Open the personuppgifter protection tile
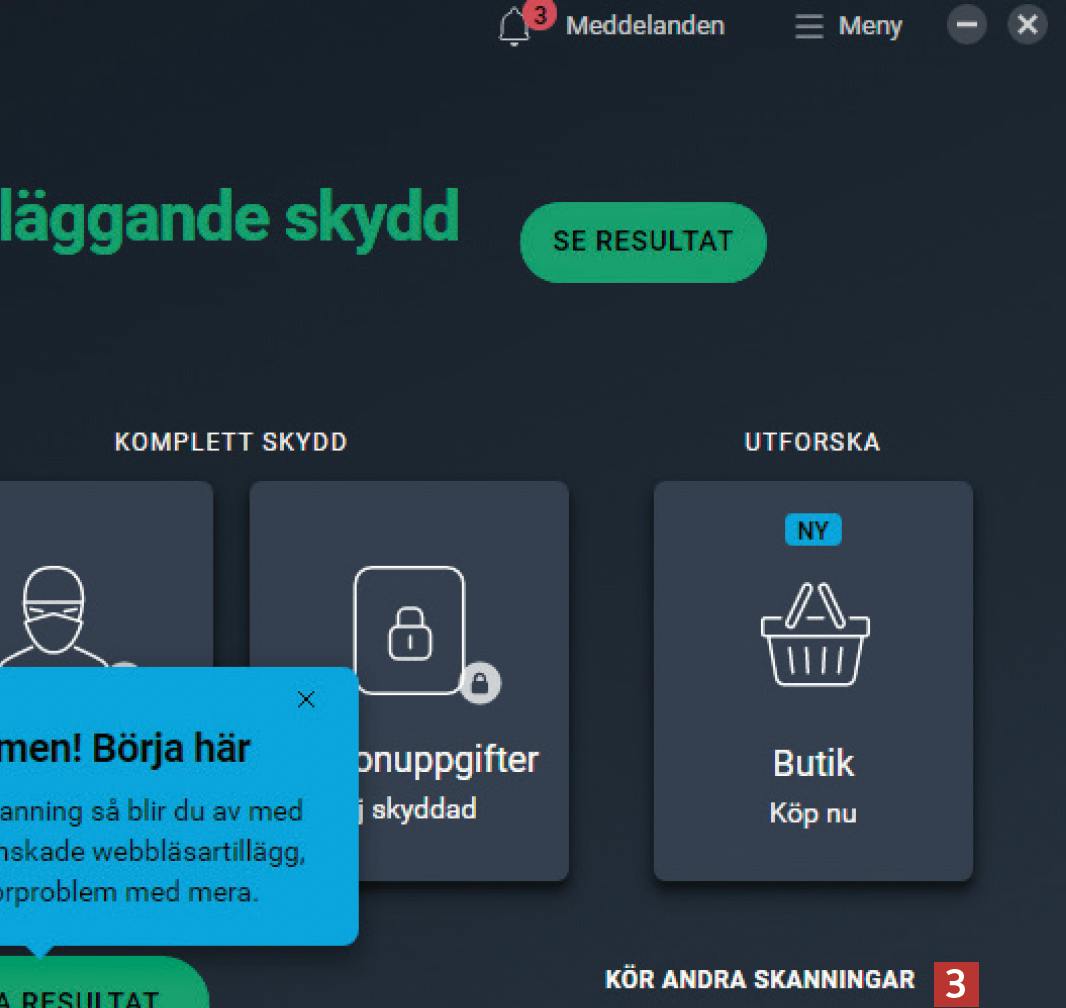The image size is (1066, 1008). [409, 681]
